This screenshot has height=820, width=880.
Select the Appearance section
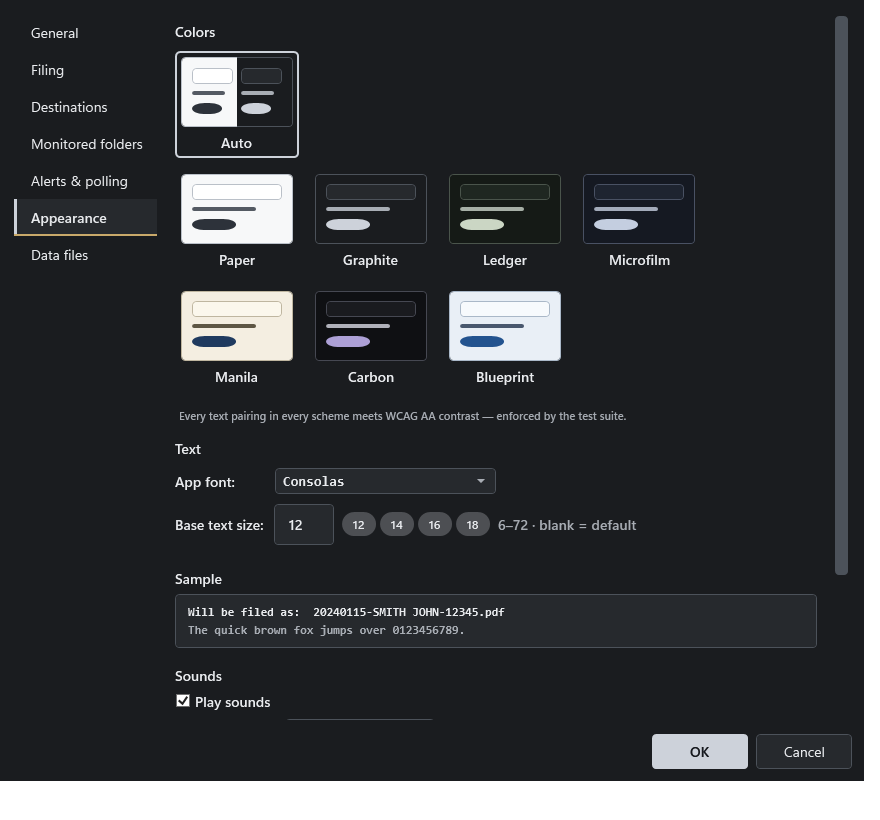pos(85,218)
